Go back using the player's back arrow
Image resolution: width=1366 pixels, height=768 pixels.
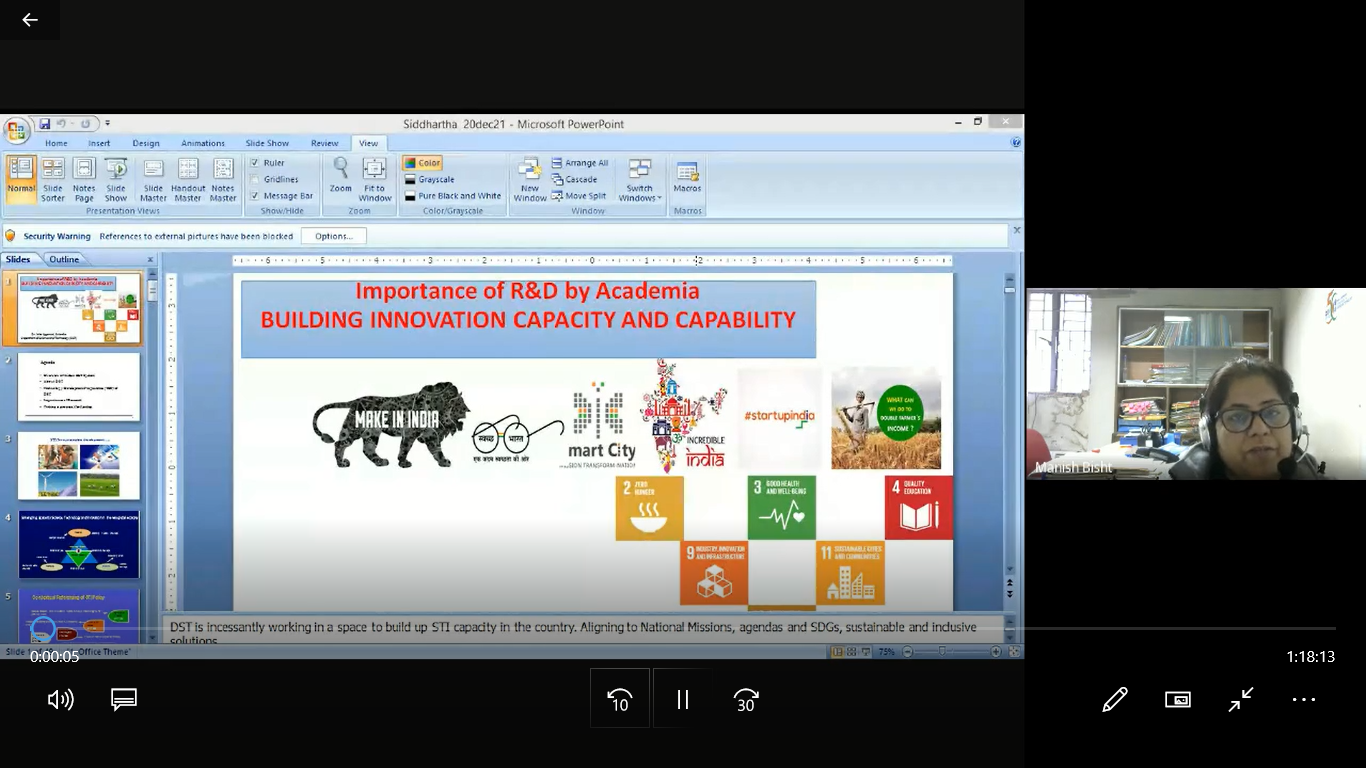click(30, 20)
